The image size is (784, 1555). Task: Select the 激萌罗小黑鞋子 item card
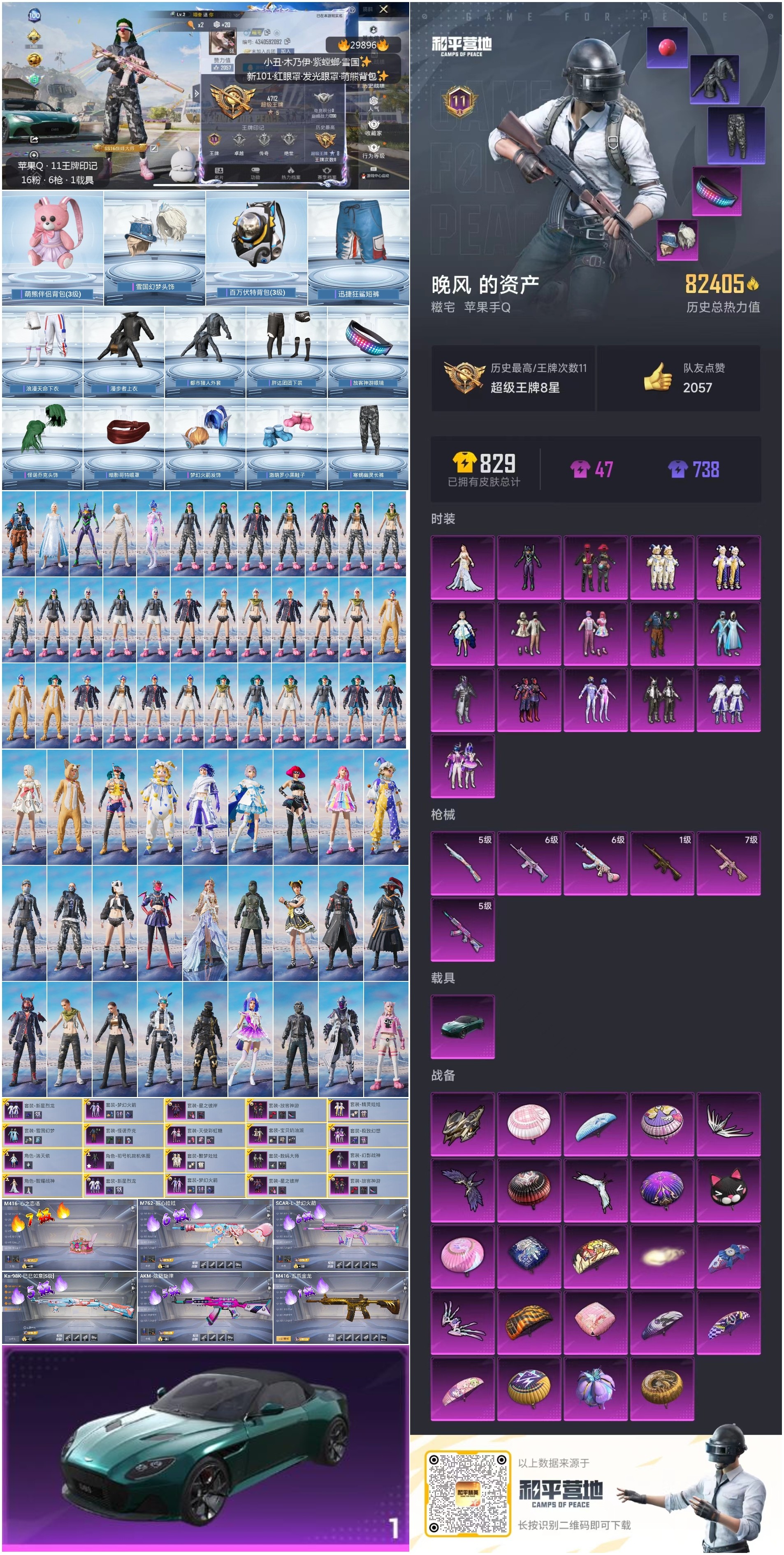click(287, 444)
